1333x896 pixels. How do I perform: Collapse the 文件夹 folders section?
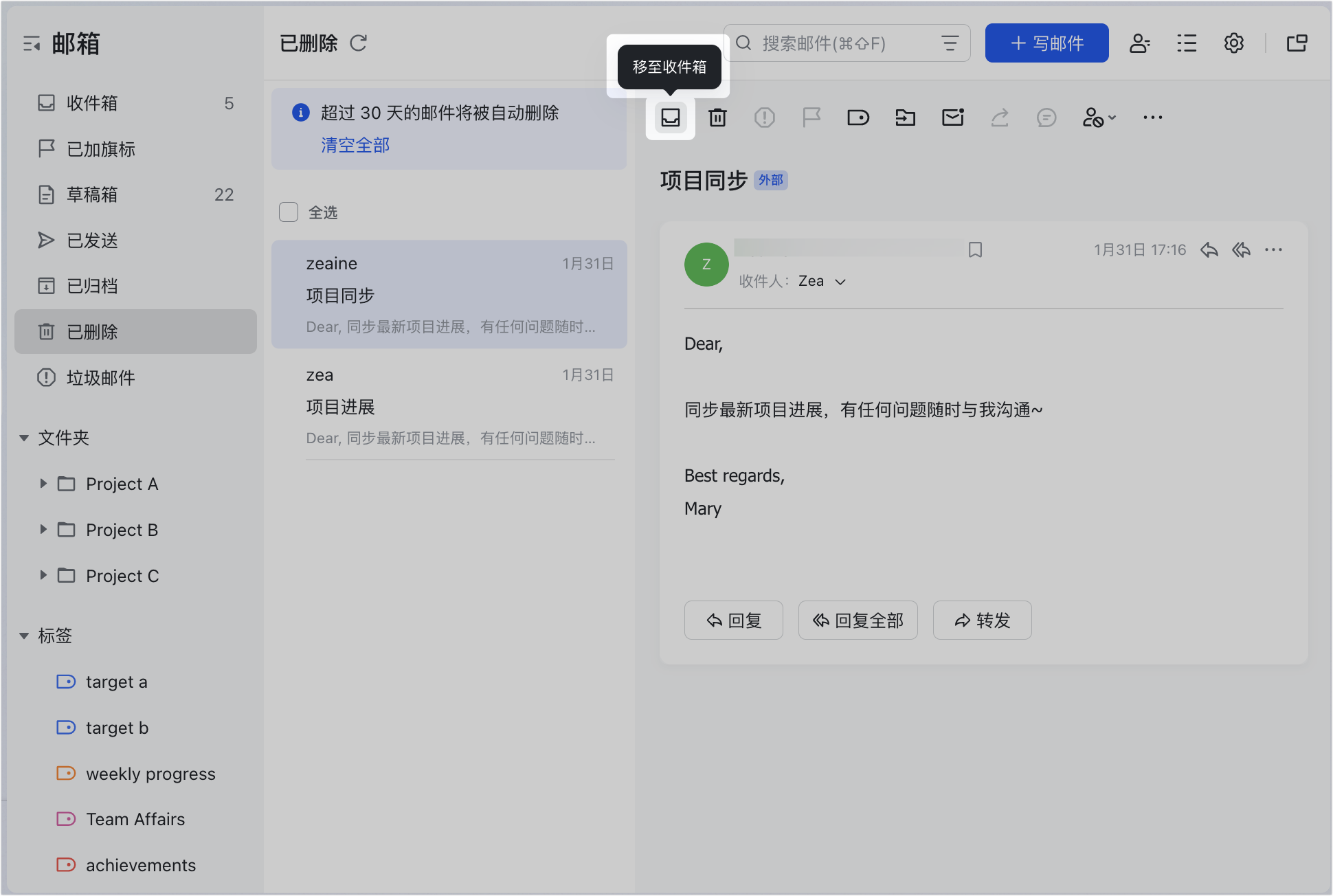pos(24,438)
